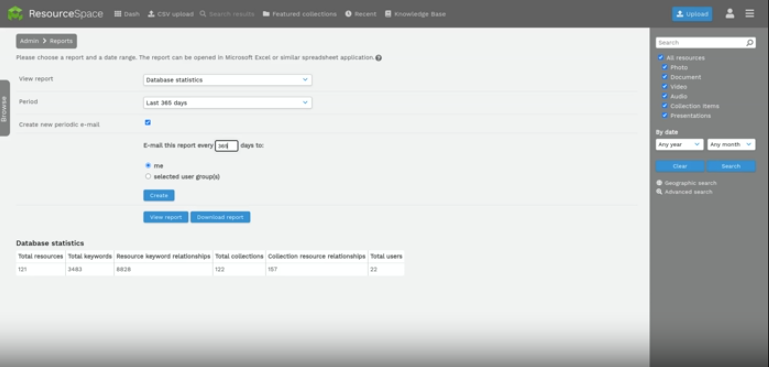The width and height of the screenshot is (769, 367).
Task: Click the help question mark icon
Action: click(x=379, y=58)
